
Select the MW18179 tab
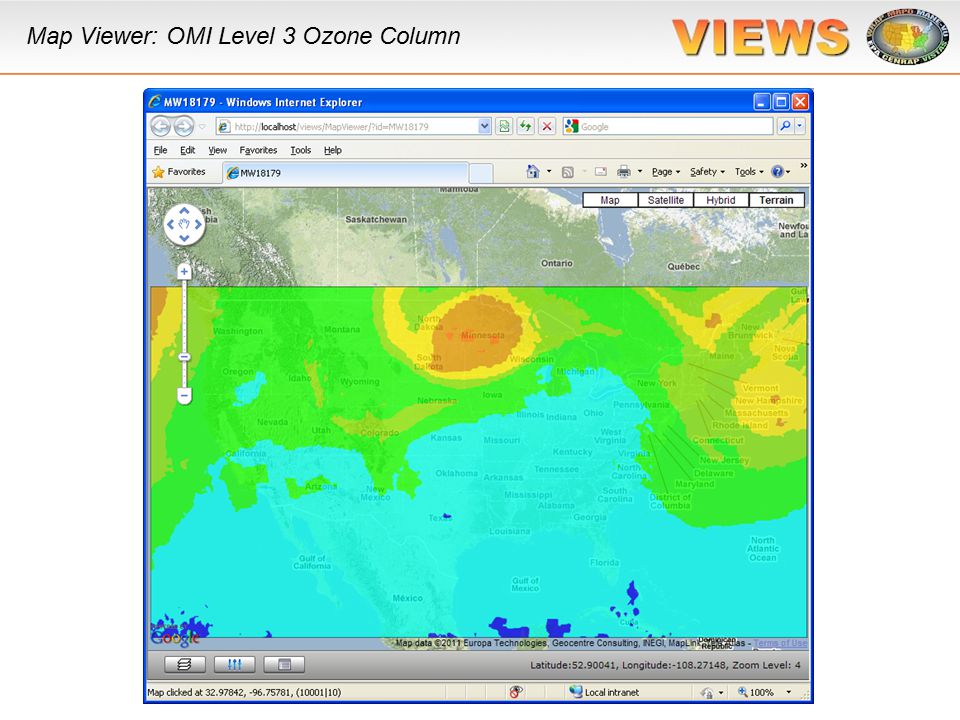point(346,173)
